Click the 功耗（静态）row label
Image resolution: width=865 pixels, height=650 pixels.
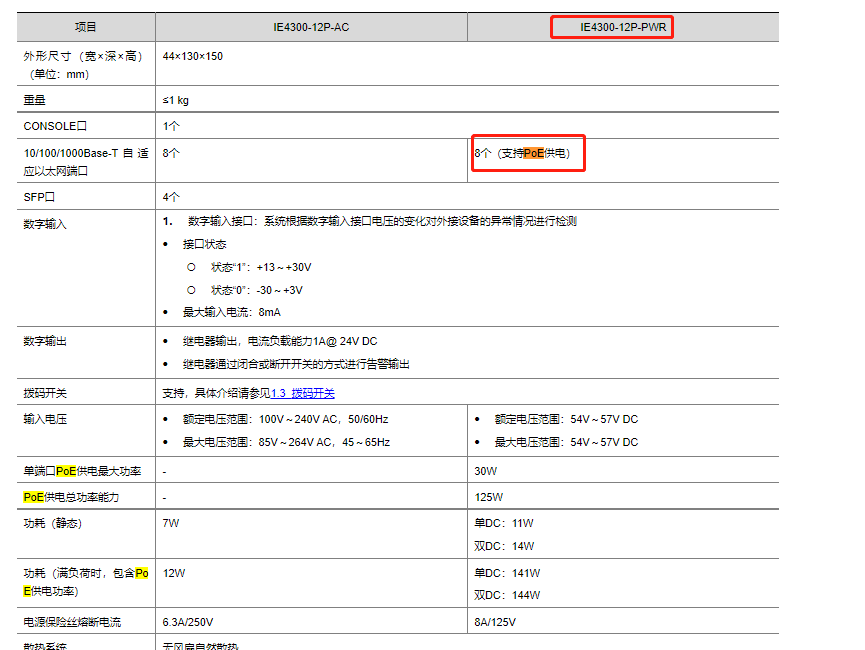pyautogui.click(x=52, y=523)
